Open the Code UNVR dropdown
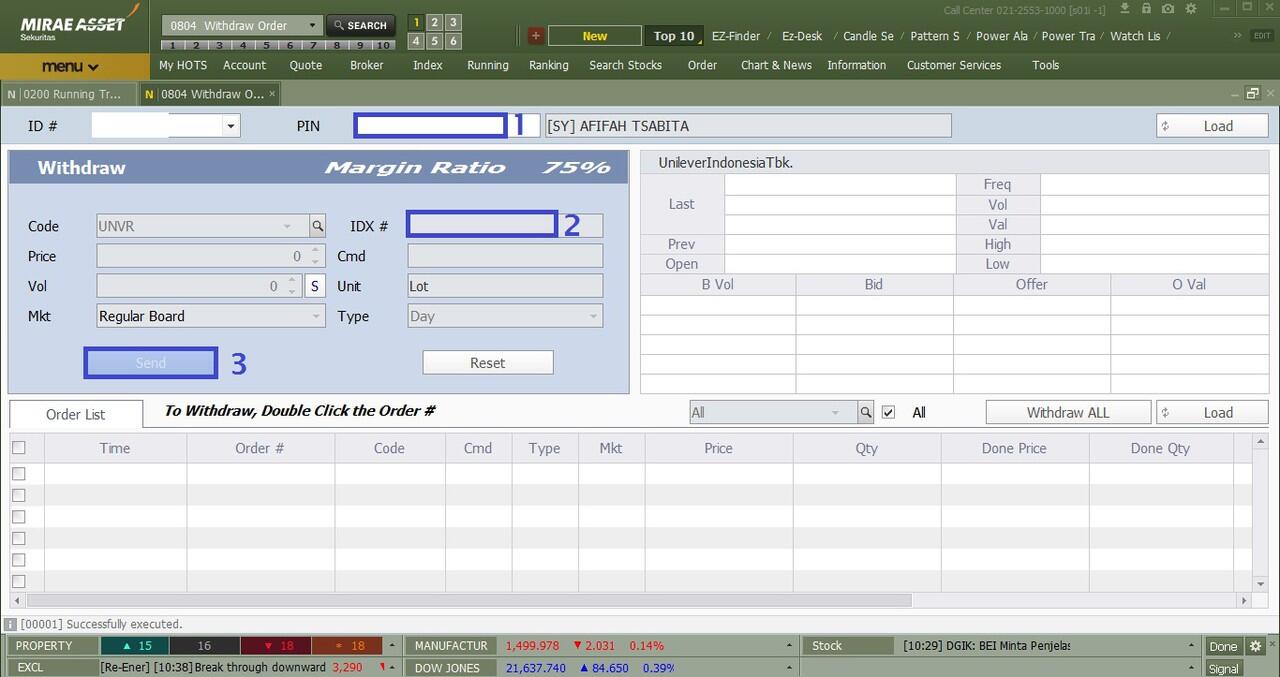This screenshot has height=677, width=1280. (288, 226)
